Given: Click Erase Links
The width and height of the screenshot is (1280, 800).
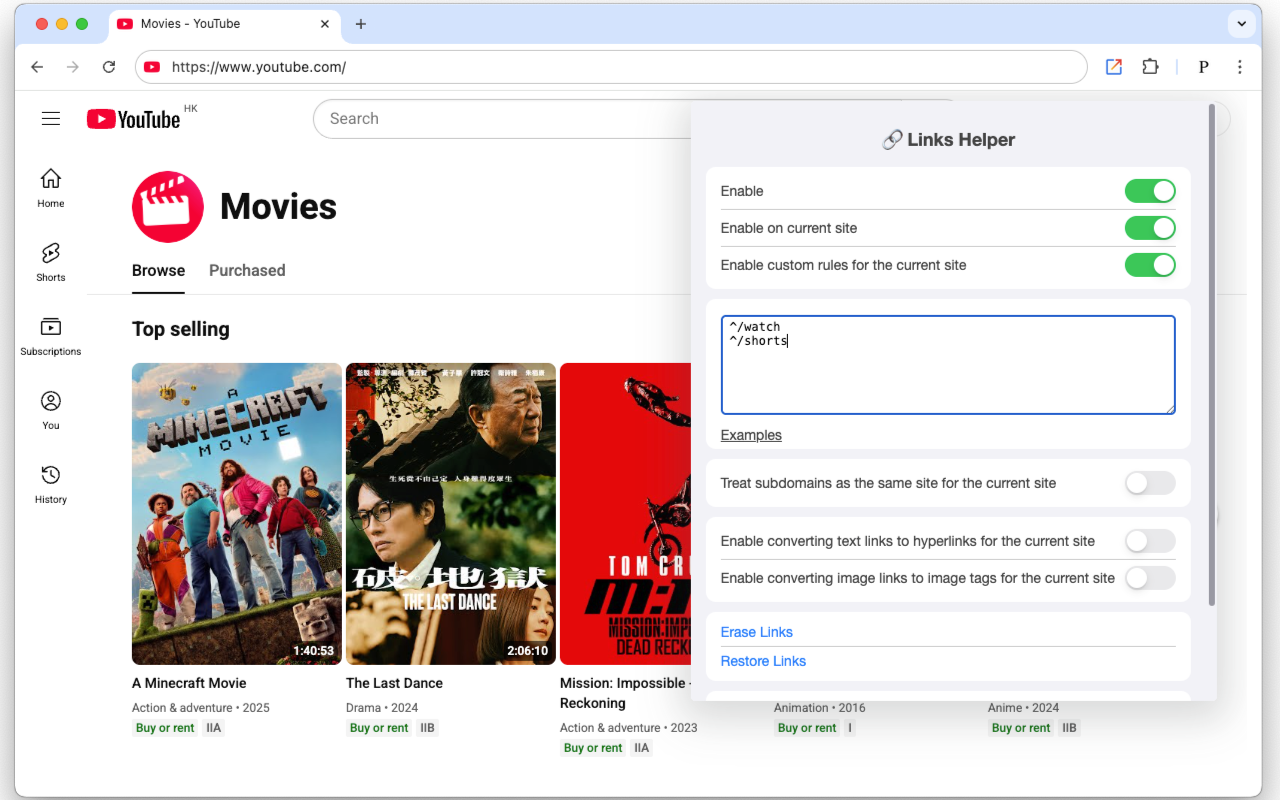Looking at the screenshot, I should (x=757, y=632).
